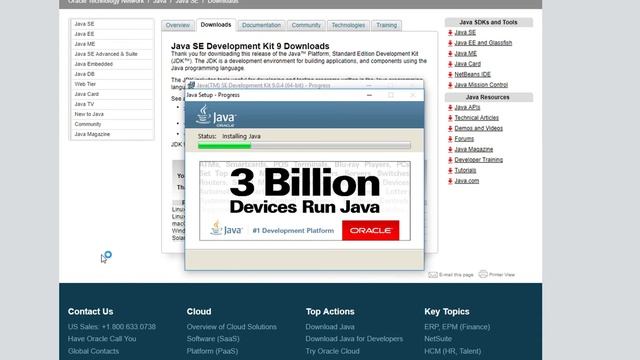Screen dimensions: 640x360
Task: Click download arrow icon beside Java.com
Action: pos(450,181)
